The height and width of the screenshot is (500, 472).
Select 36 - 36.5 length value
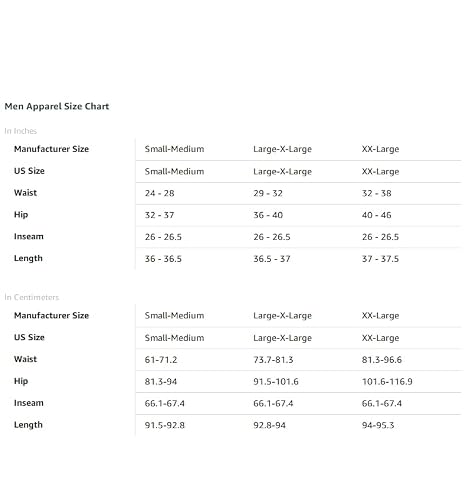[163, 259]
